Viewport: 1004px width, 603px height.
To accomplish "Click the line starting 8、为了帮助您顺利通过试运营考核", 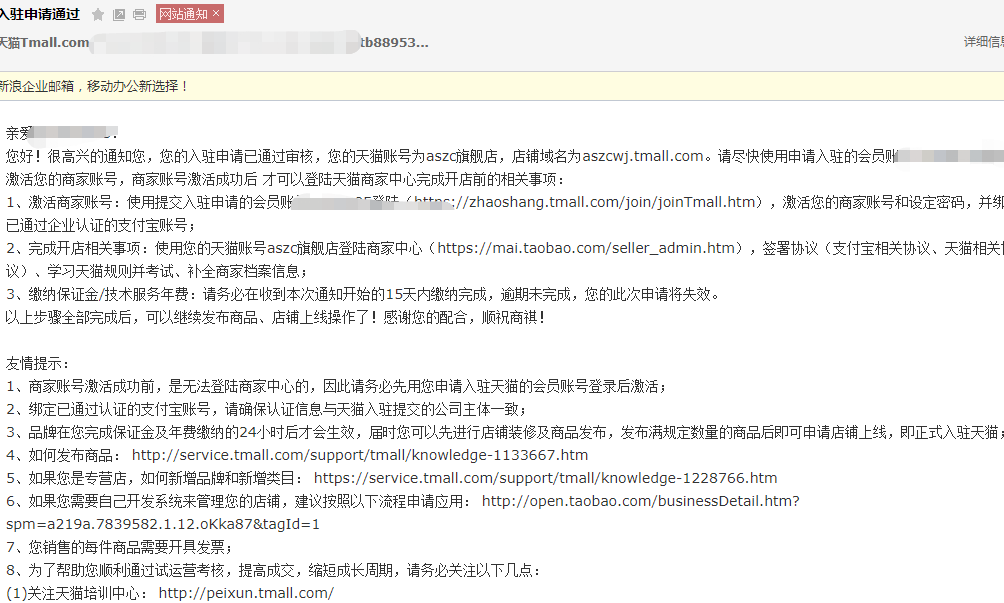I will click(x=273, y=570).
